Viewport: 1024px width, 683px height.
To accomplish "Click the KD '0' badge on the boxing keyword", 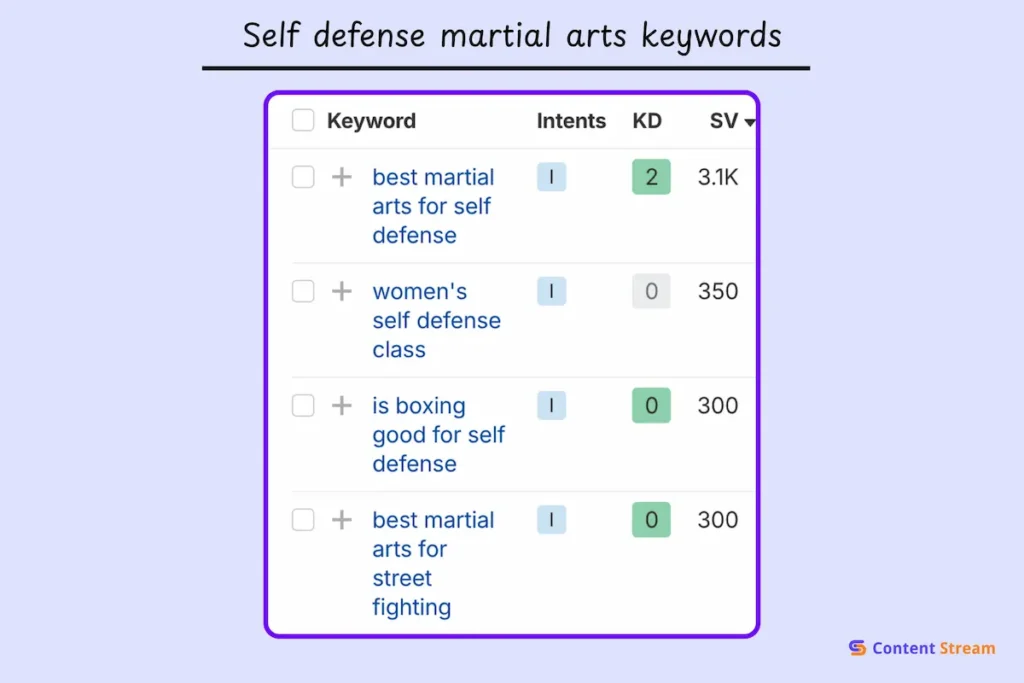I will 650,406.
